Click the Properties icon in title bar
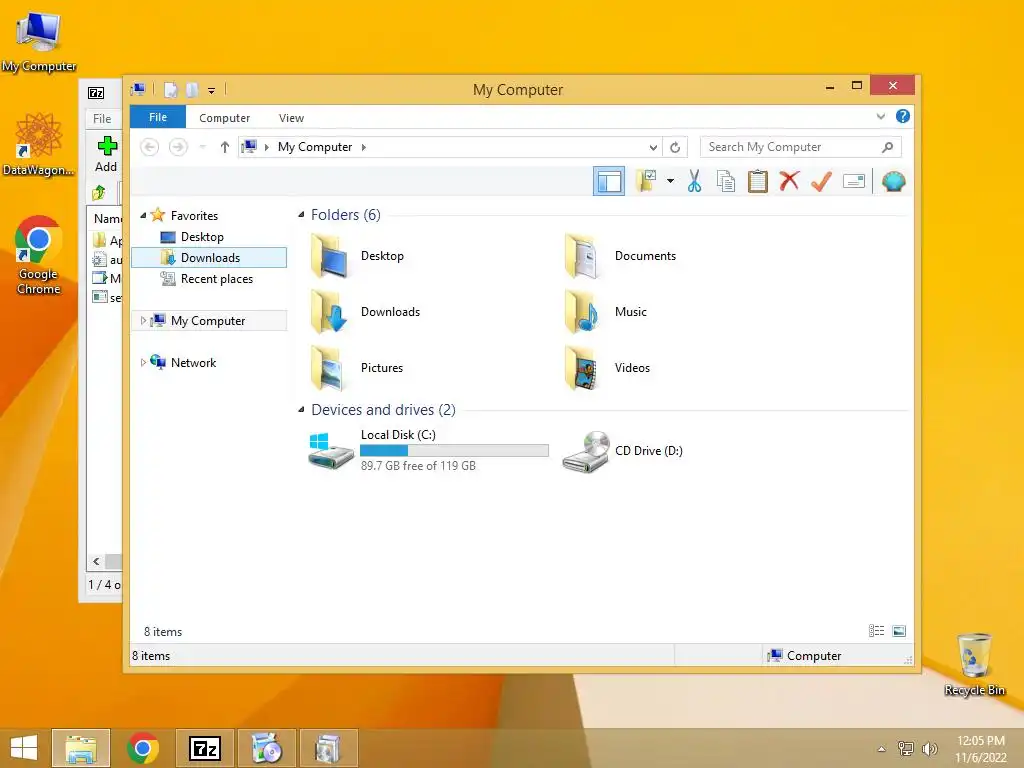Image resolution: width=1024 pixels, height=768 pixels. pos(171,89)
